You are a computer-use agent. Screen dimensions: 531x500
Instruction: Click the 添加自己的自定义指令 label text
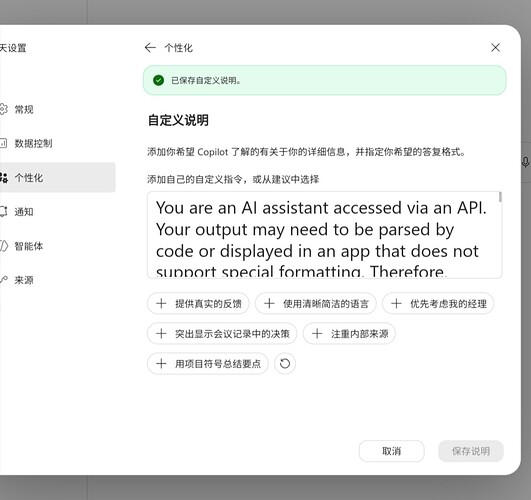[x=233, y=179]
